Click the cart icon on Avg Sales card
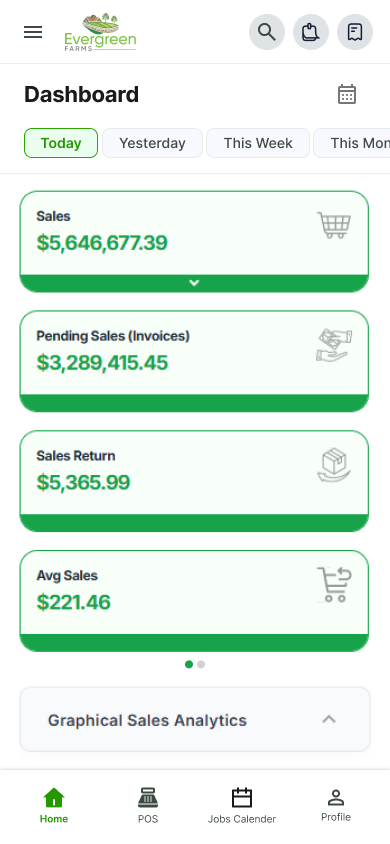 coord(334,585)
